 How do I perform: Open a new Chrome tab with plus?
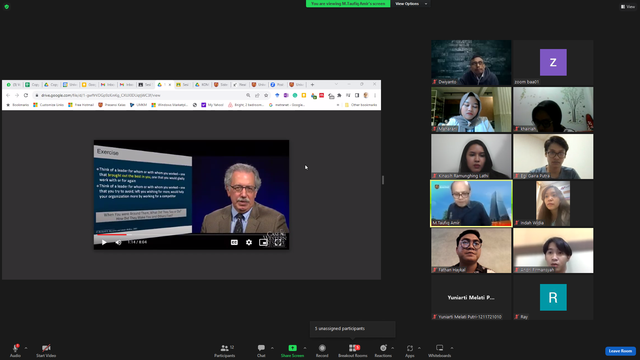312,84
